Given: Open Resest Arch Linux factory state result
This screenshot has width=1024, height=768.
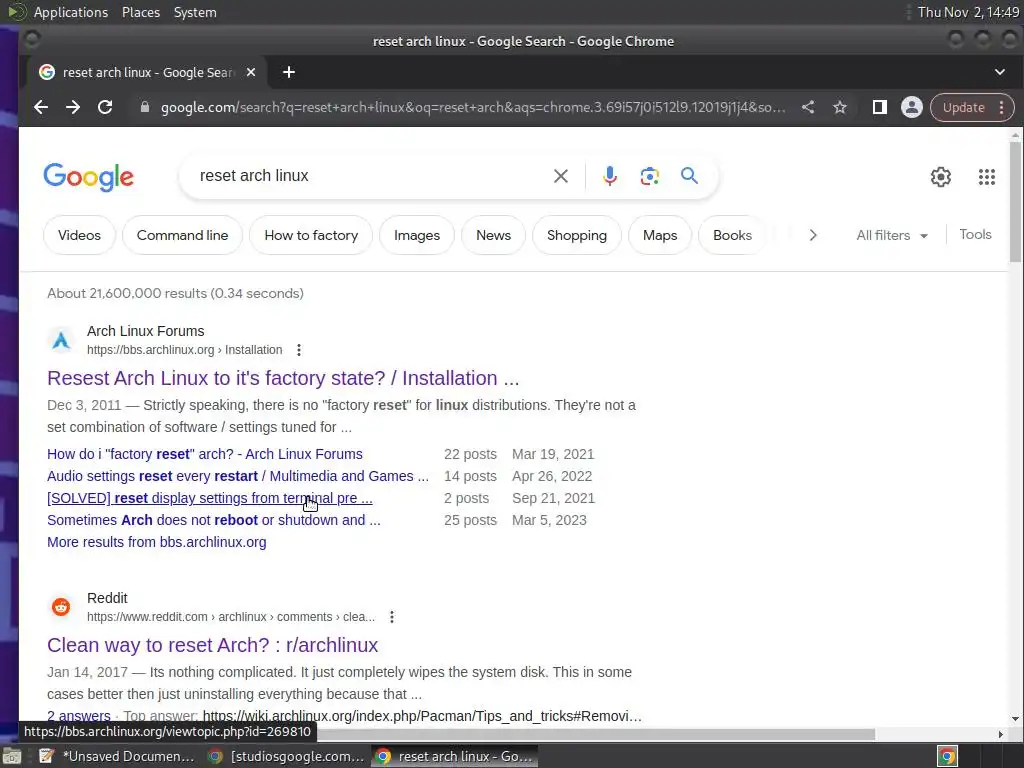Looking at the screenshot, I should click(283, 378).
